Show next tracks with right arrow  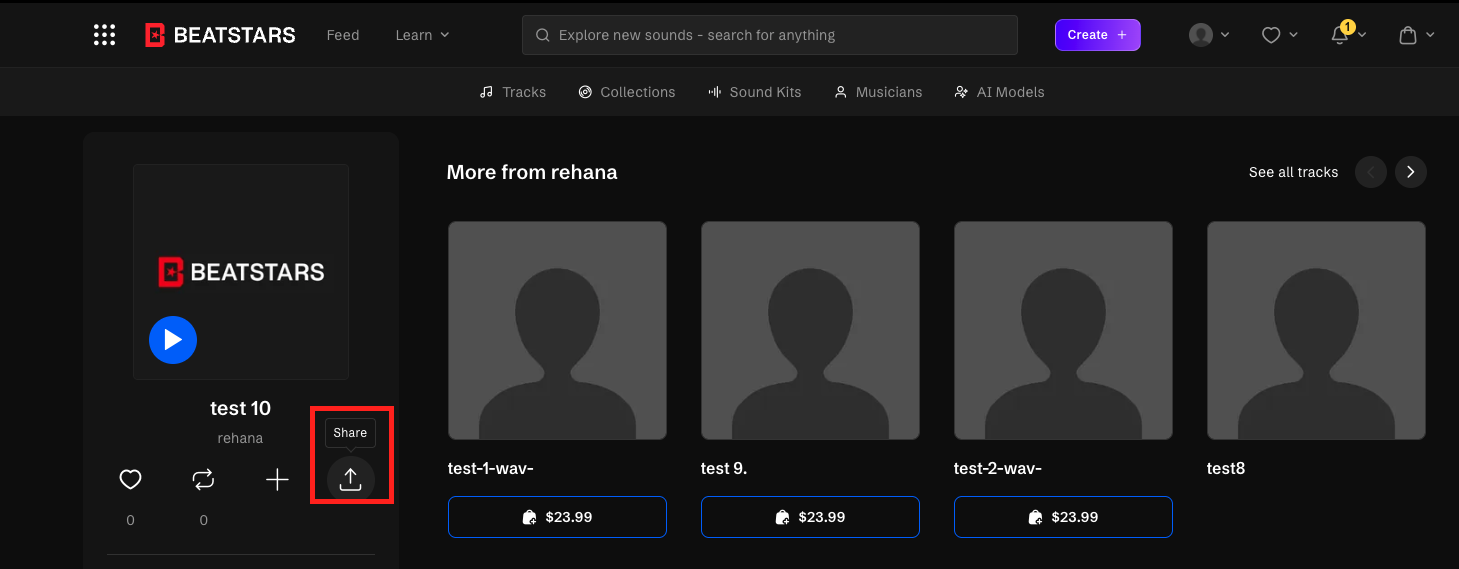coord(1410,172)
